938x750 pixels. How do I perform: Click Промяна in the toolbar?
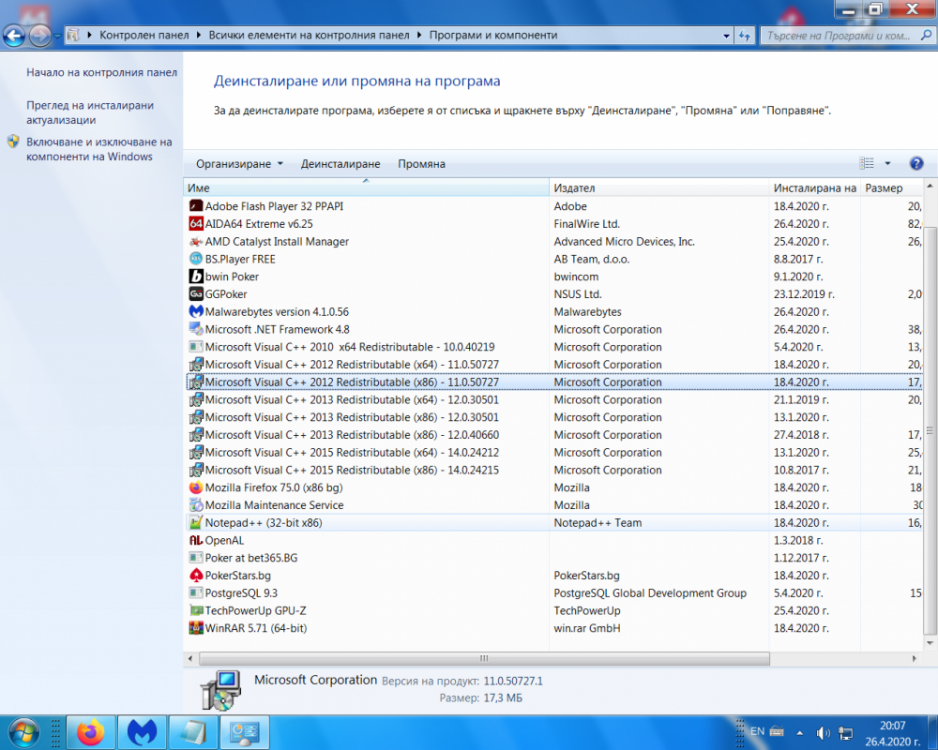(422, 164)
